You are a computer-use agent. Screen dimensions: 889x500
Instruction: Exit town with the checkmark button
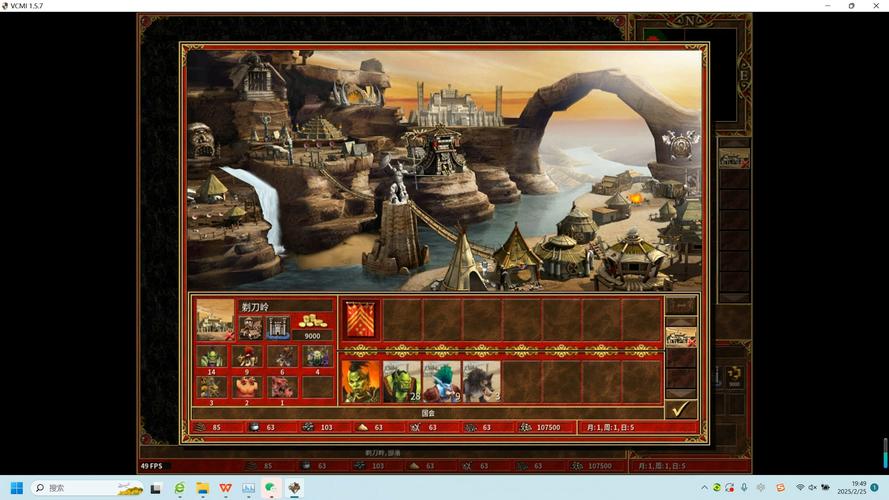(x=681, y=409)
